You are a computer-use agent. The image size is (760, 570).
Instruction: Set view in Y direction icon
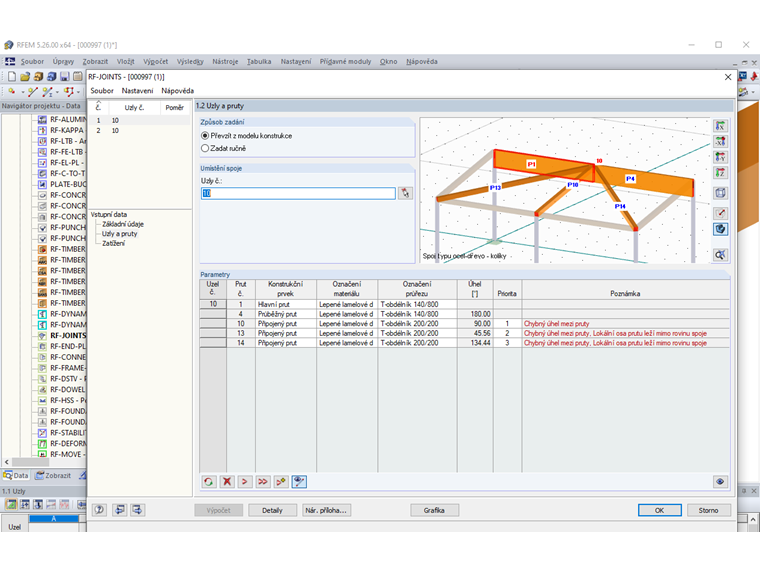pyautogui.click(x=720, y=157)
